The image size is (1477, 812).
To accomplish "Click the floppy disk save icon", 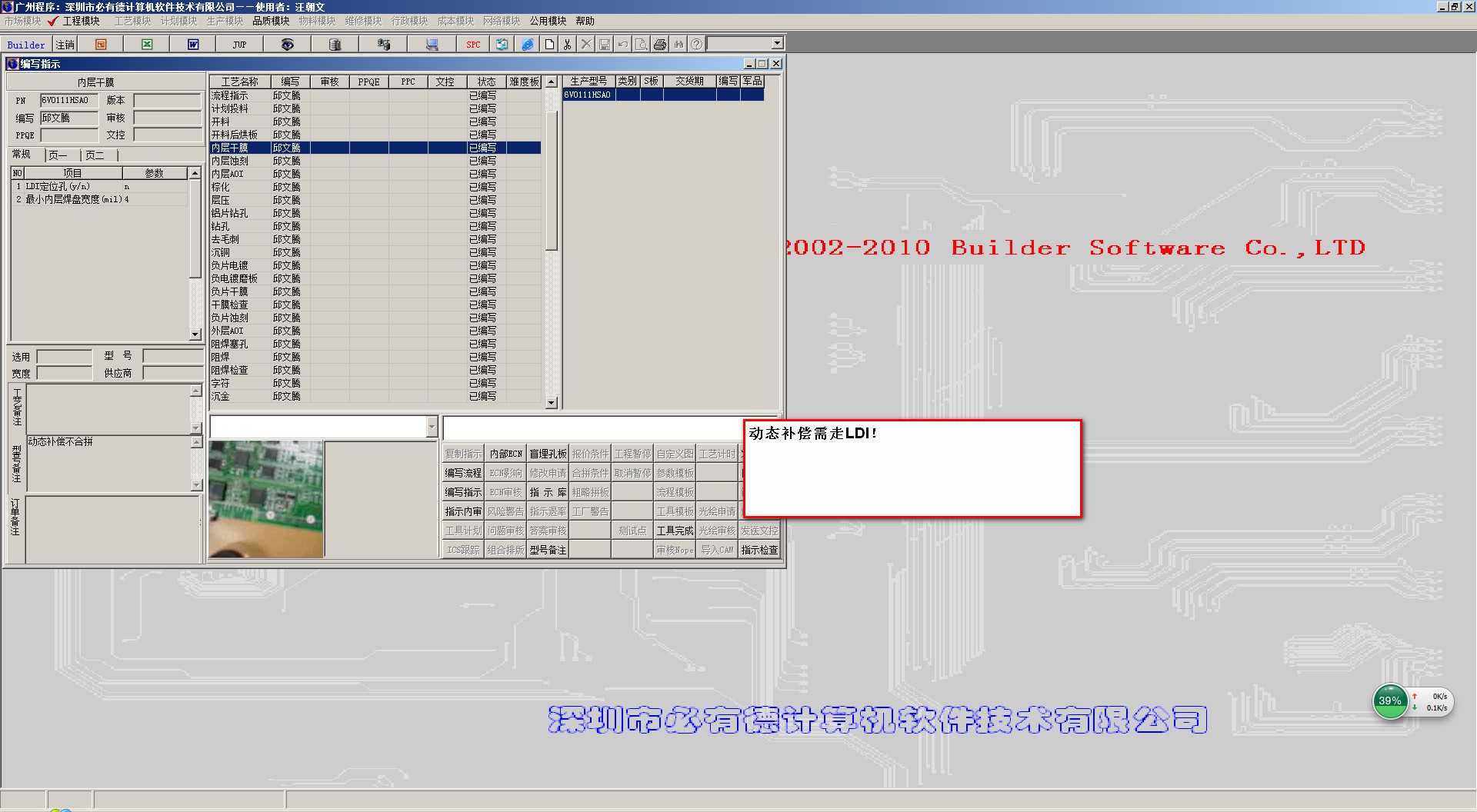I will pyautogui.click(x=605, y=45).
